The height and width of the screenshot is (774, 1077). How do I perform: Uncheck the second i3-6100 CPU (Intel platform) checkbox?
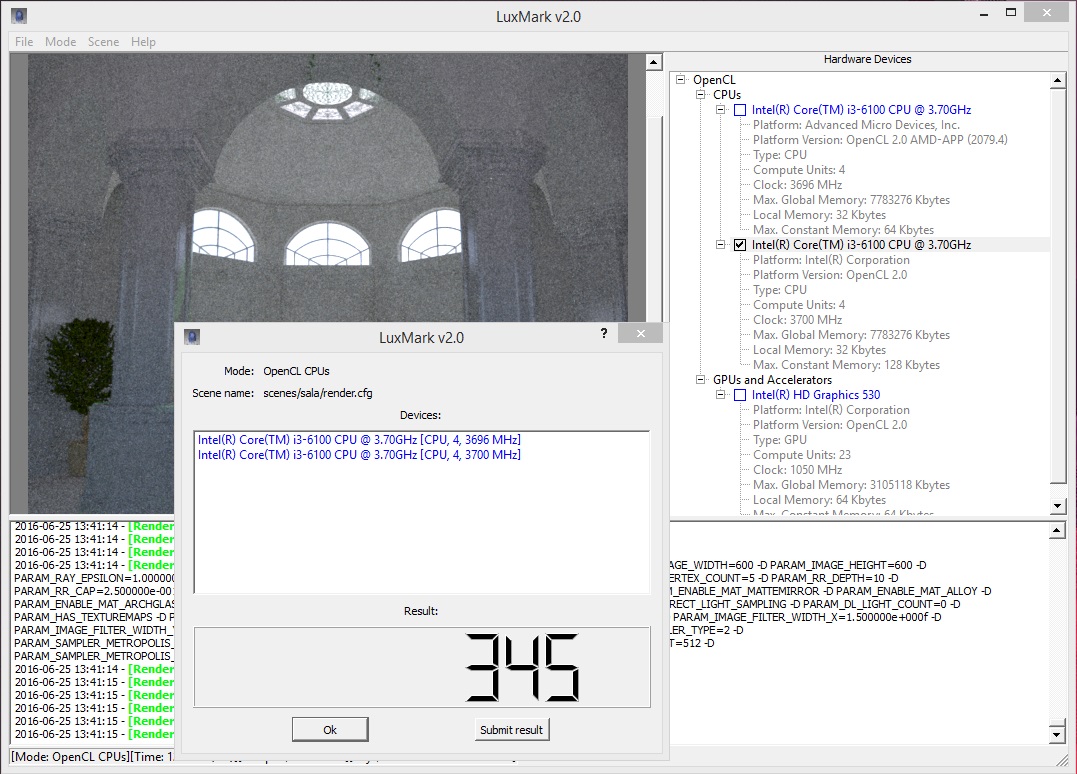point(740,244)
